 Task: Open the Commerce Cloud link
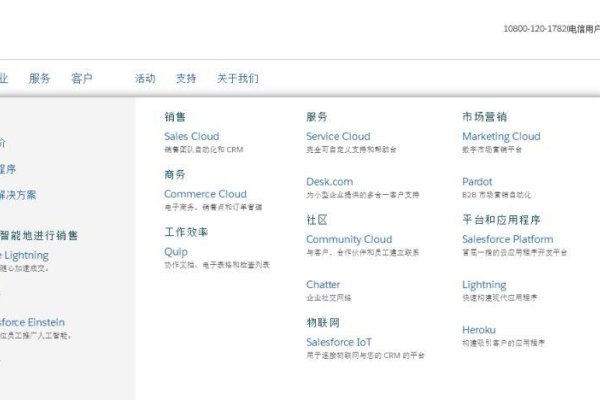205,194
